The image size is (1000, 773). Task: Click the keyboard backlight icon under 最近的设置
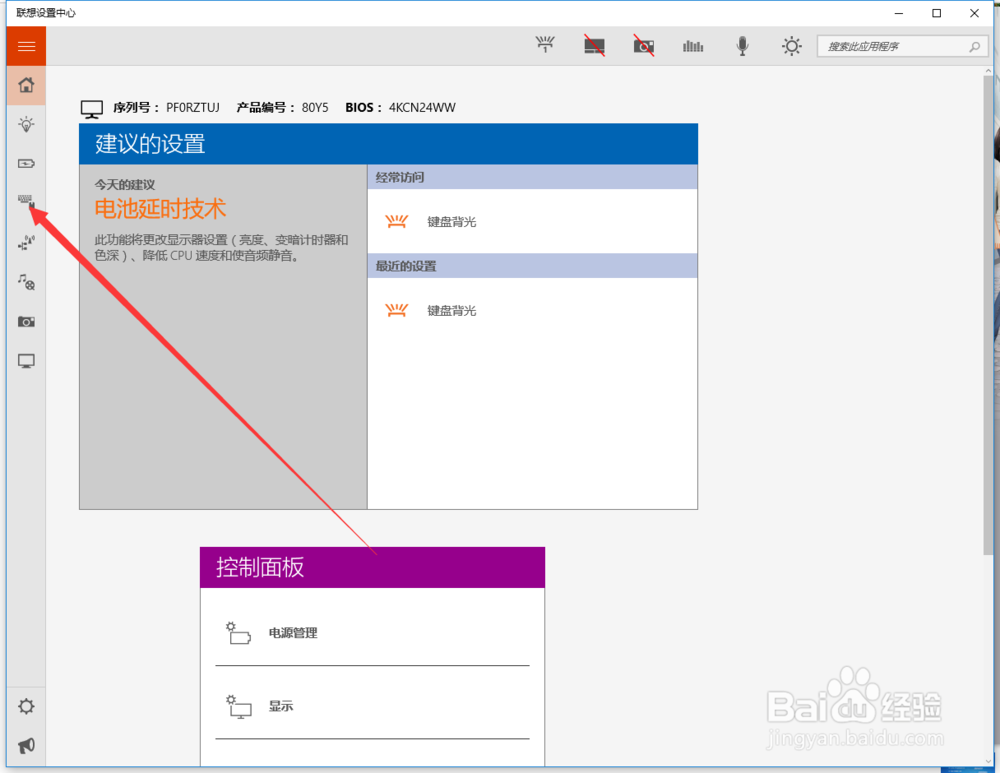(x=396, y=311)
